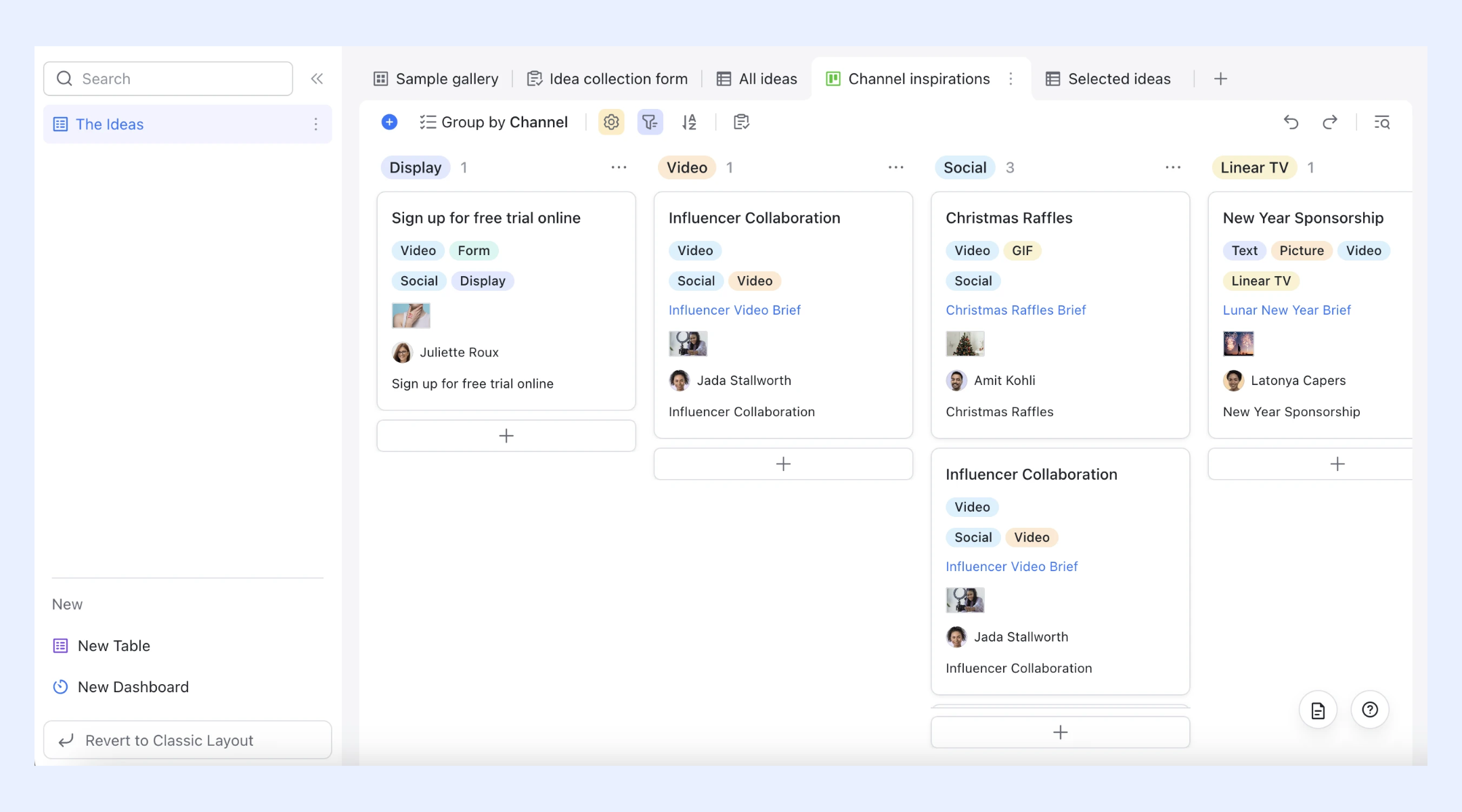Open Video column more options
The height and width of the screenshot is (812, 1462).
coord(895,167)
